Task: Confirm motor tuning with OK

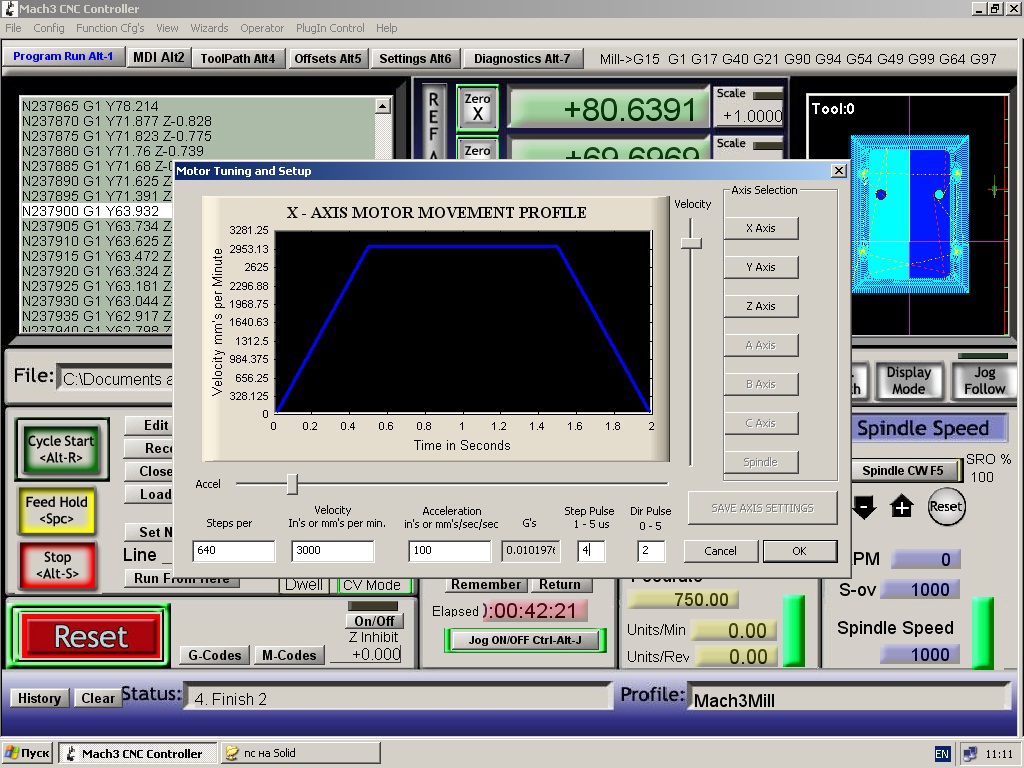Action: [799, 551]
